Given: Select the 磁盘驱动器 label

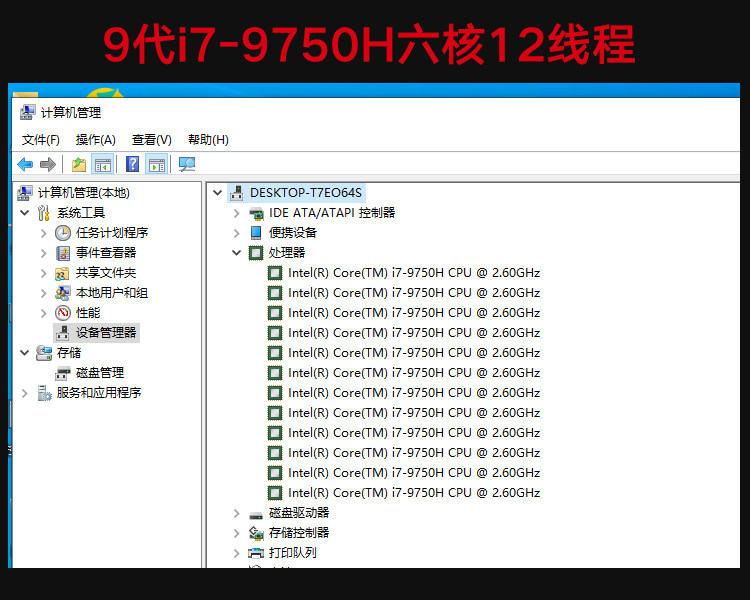Looking at the screenshot, I should coord(299,513).
